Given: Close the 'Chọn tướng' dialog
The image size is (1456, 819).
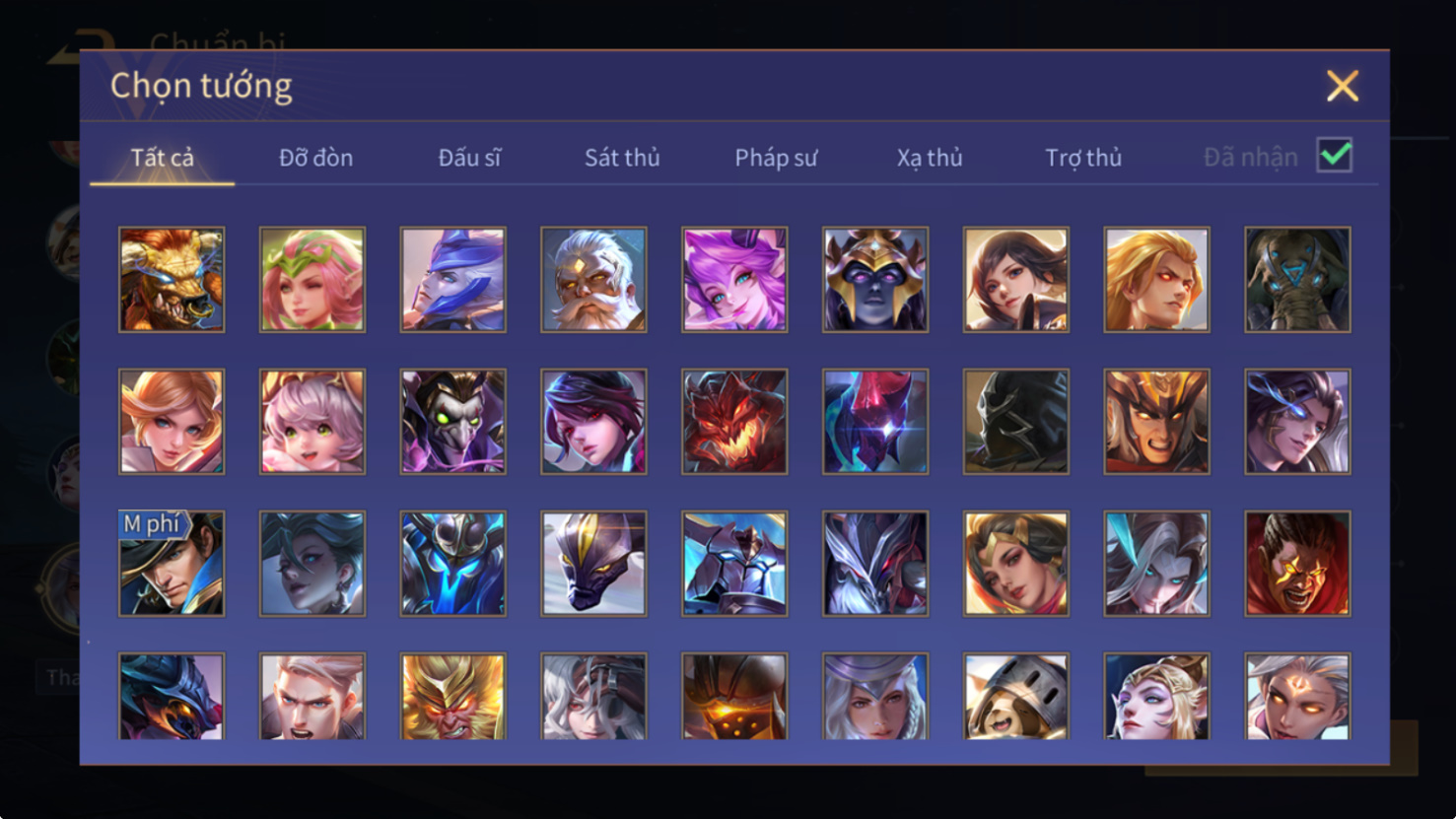Looking at the screenshot, I should click(x=1343, y=86).
